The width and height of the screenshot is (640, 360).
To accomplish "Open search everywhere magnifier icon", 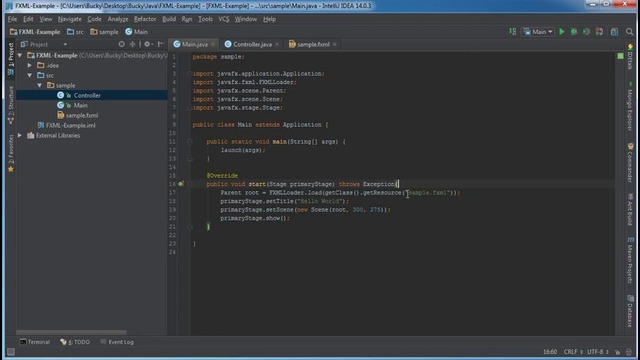I will 629,32.
